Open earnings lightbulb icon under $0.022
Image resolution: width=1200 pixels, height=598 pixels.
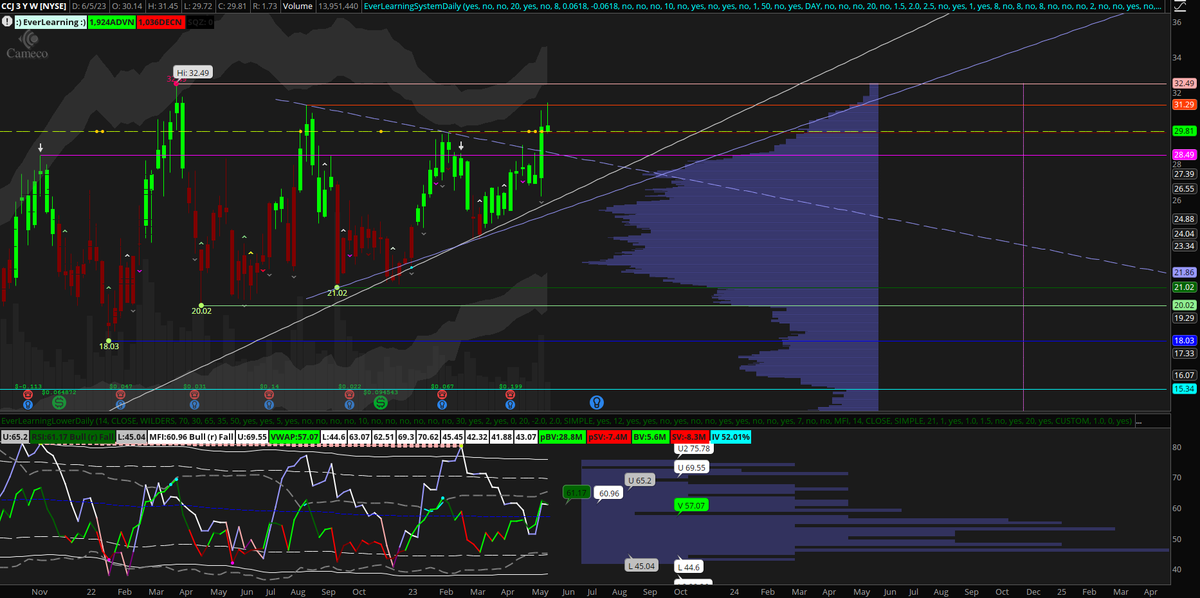350,405
